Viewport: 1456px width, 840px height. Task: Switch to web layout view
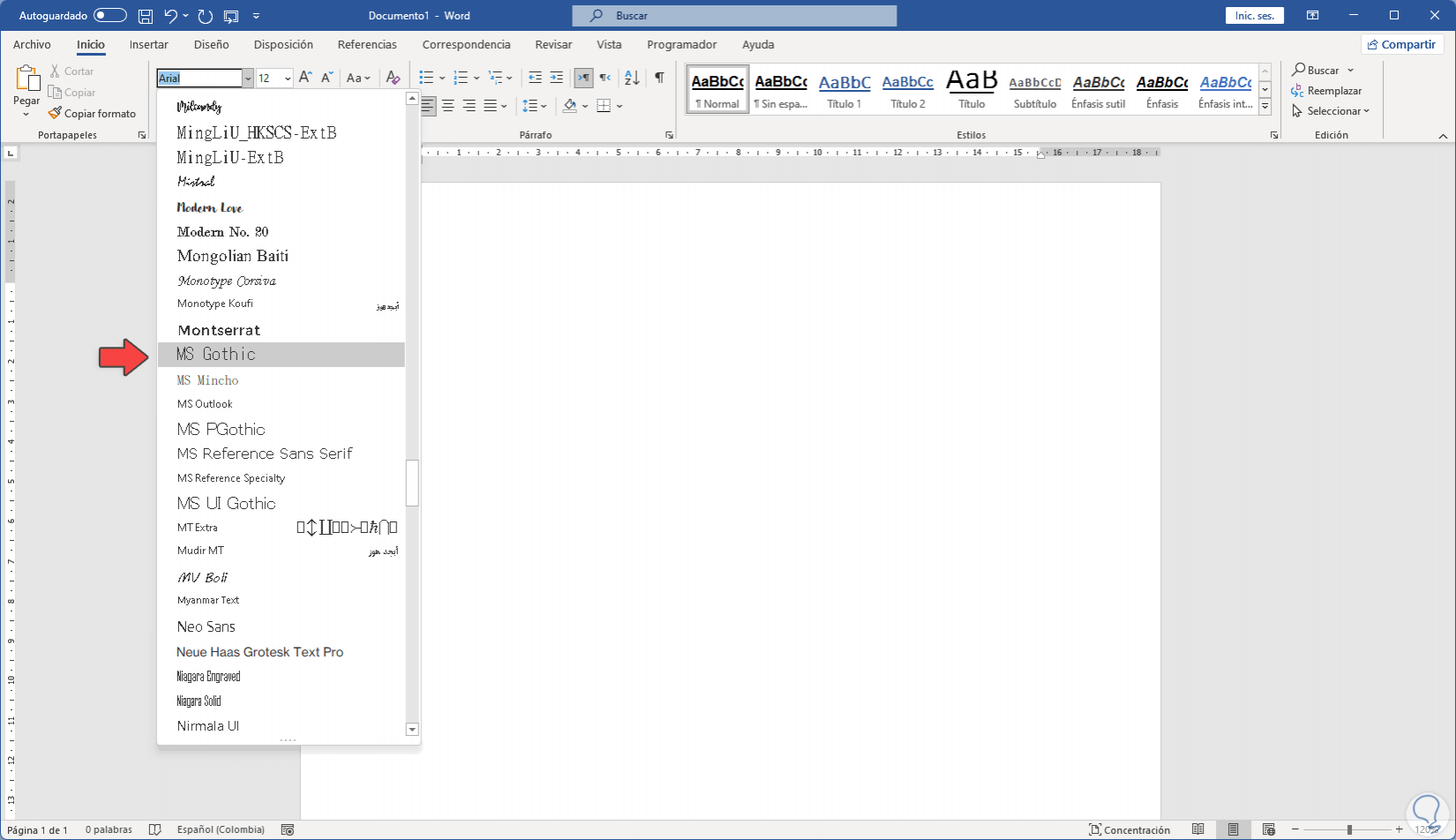pos(1269,829)
